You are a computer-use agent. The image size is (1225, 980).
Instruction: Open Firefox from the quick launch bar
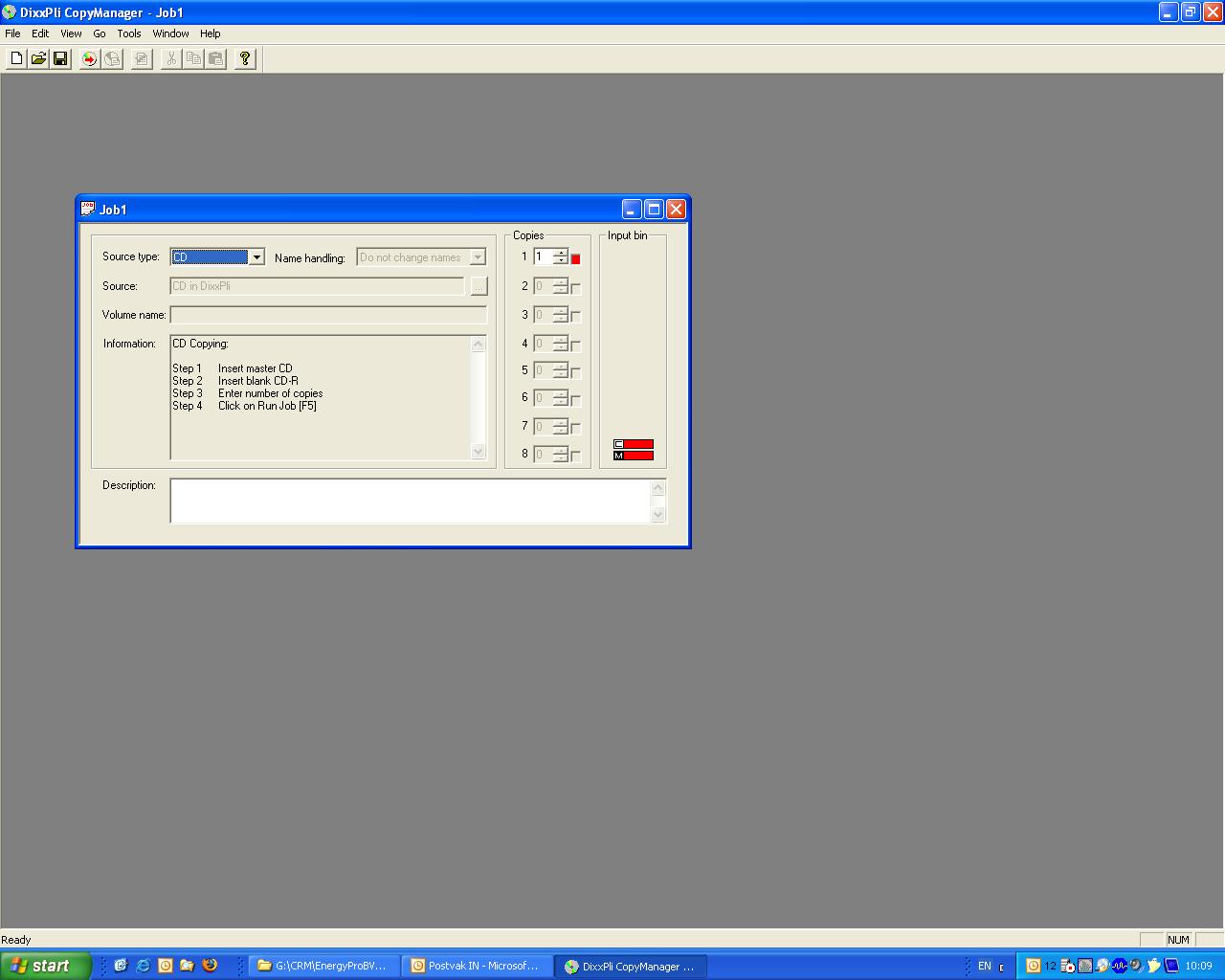click(210, 966)
